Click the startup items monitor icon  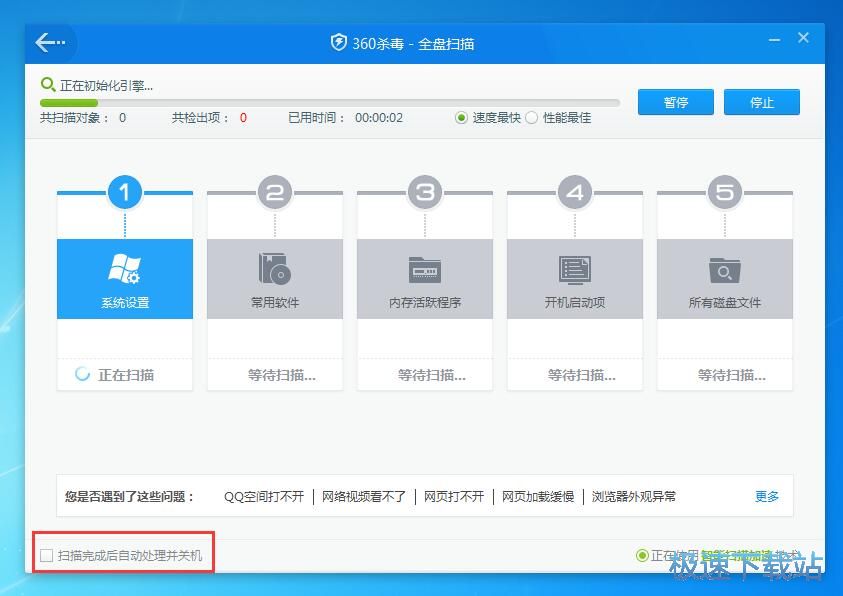click(x=575, y=270)
